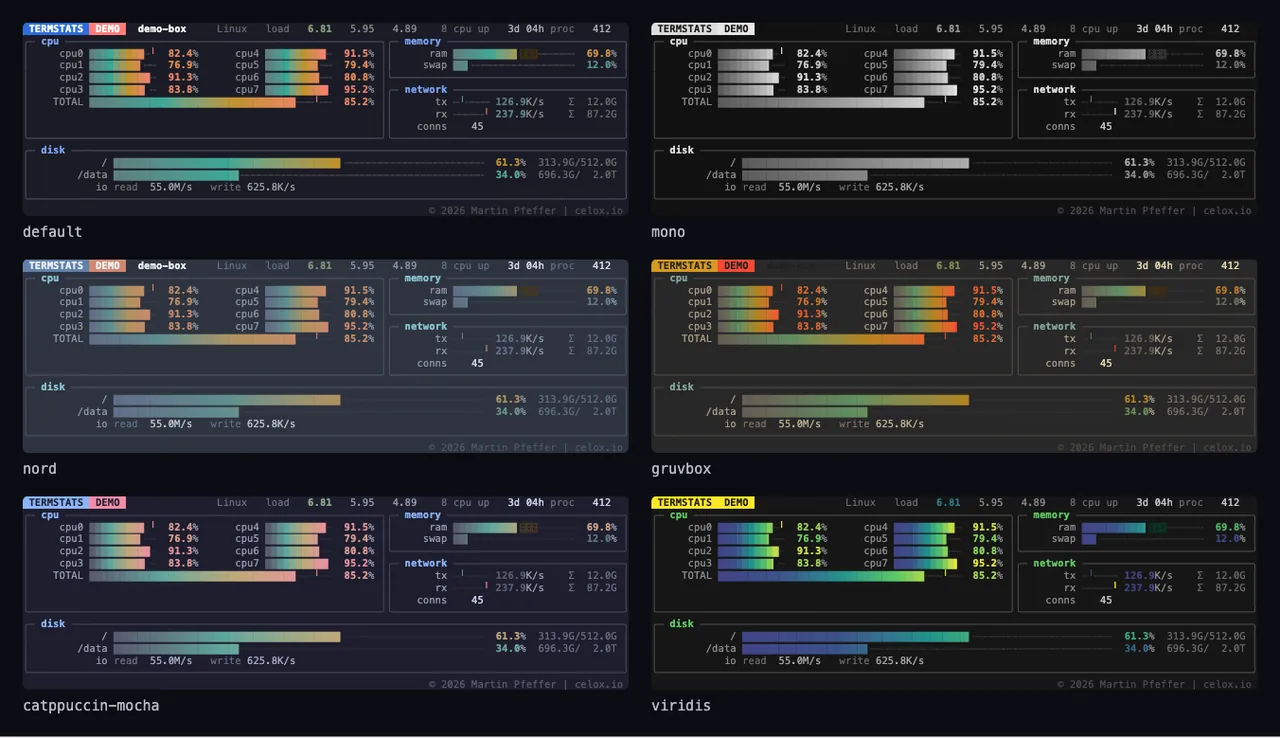Click cpu5 value 79.4% in catppuccin-mocha panel
Viewport: 1280px width, 738px height.
click(x=359, y=539)
